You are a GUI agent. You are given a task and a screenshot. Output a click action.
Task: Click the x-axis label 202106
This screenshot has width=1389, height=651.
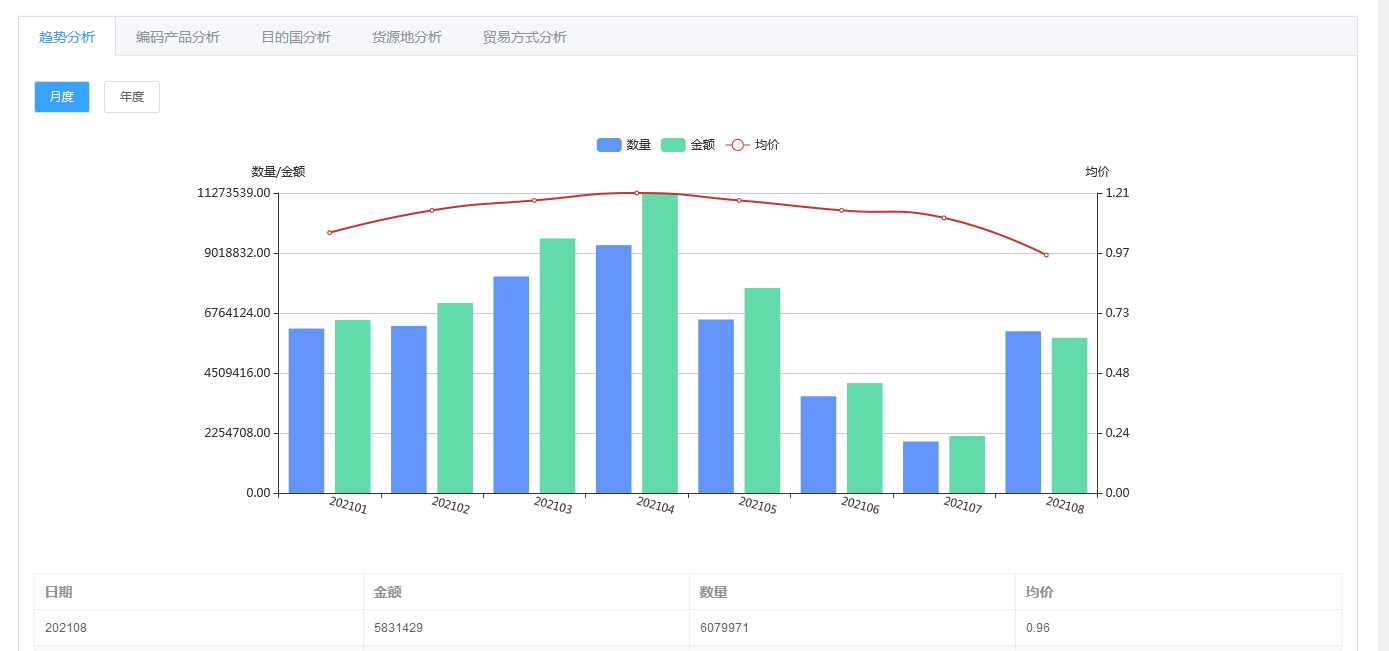pos(860,505)
